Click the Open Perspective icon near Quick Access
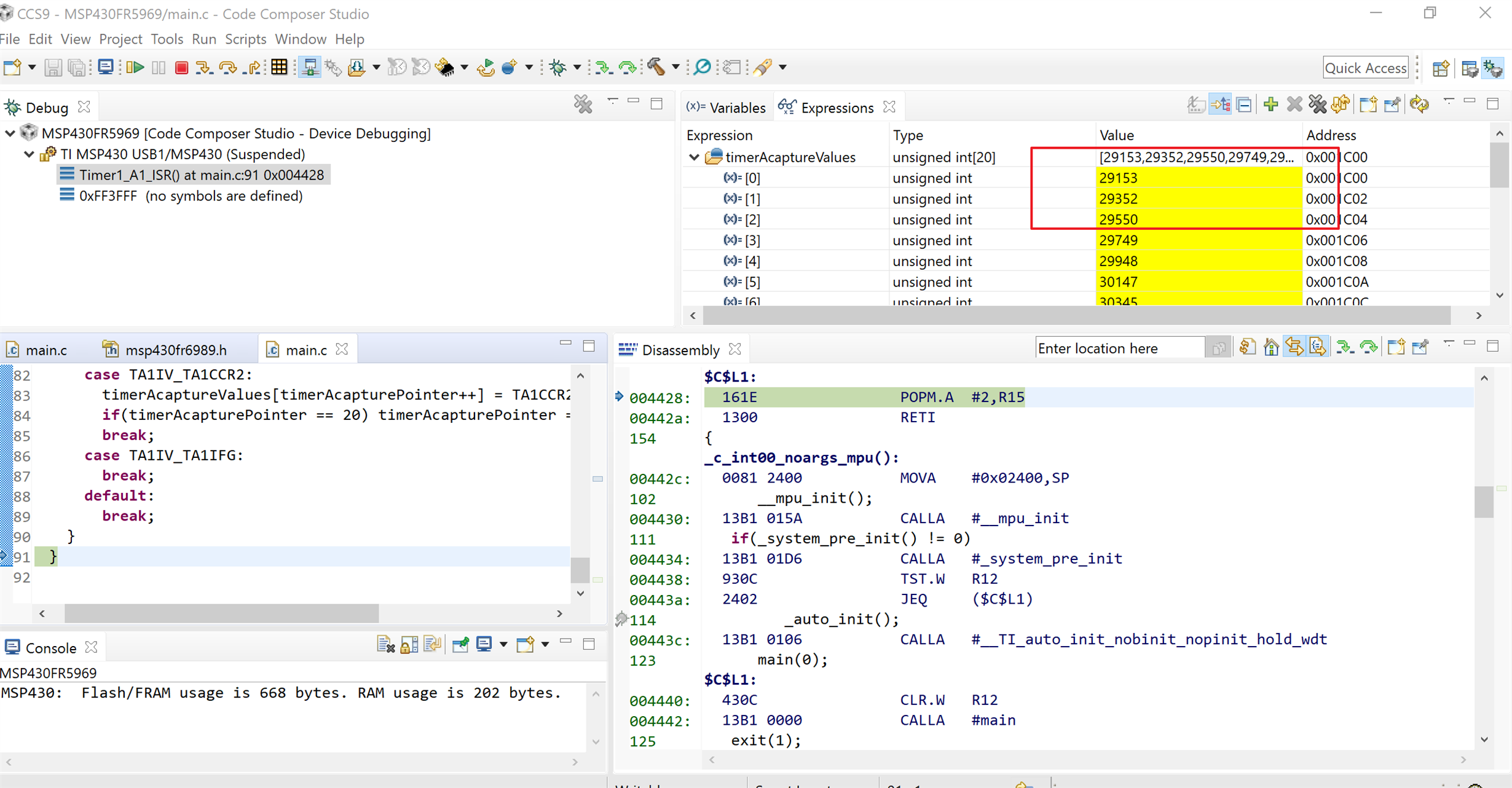The height and width of the screenshot is (788, 1512). (x=1441, y=68)
